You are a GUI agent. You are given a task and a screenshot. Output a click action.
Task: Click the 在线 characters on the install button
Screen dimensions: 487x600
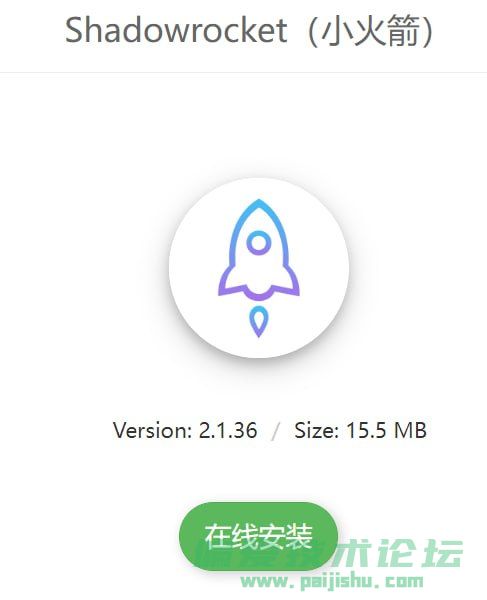point(231,536)
